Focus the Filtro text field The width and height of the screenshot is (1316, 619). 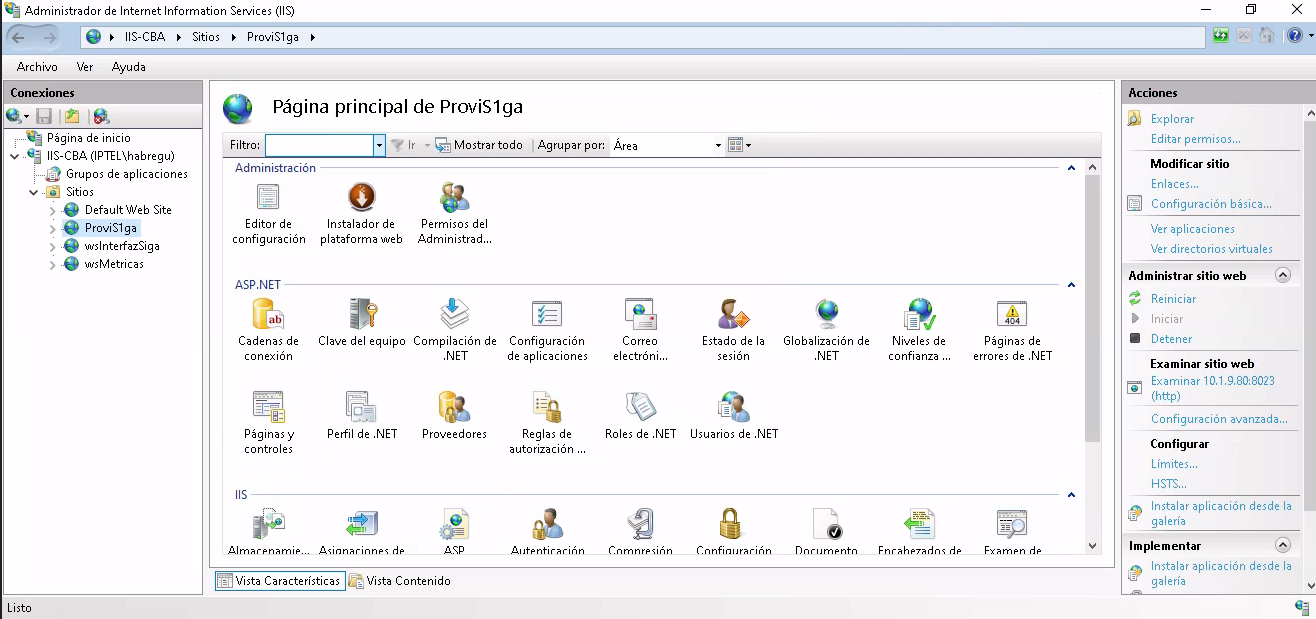pos(319,146)
